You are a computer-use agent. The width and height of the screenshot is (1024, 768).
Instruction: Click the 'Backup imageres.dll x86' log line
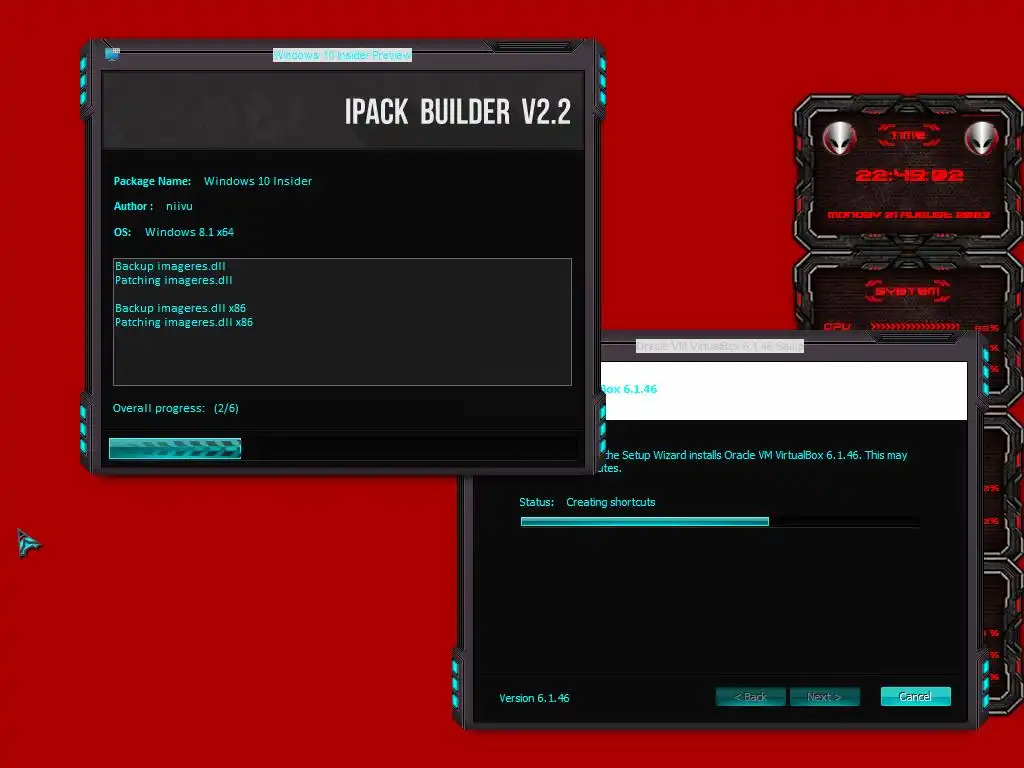pyautogui.click(x=180, y=308)
